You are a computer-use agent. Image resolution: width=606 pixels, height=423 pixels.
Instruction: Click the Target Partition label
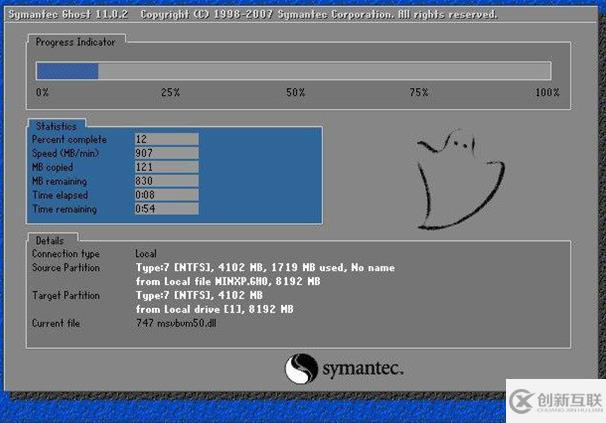(66, 295)
